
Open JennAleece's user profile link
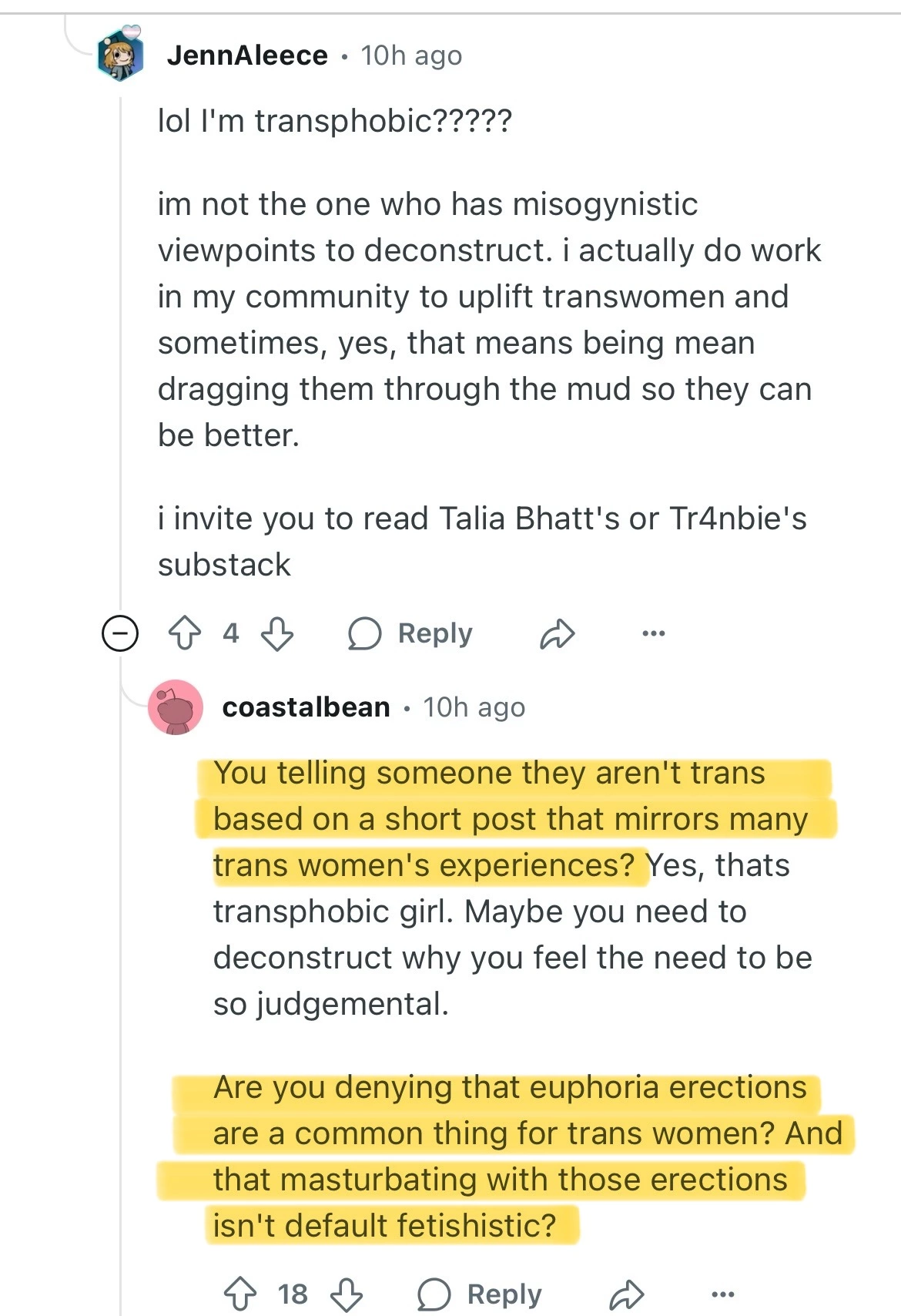(x=247, y=55)
